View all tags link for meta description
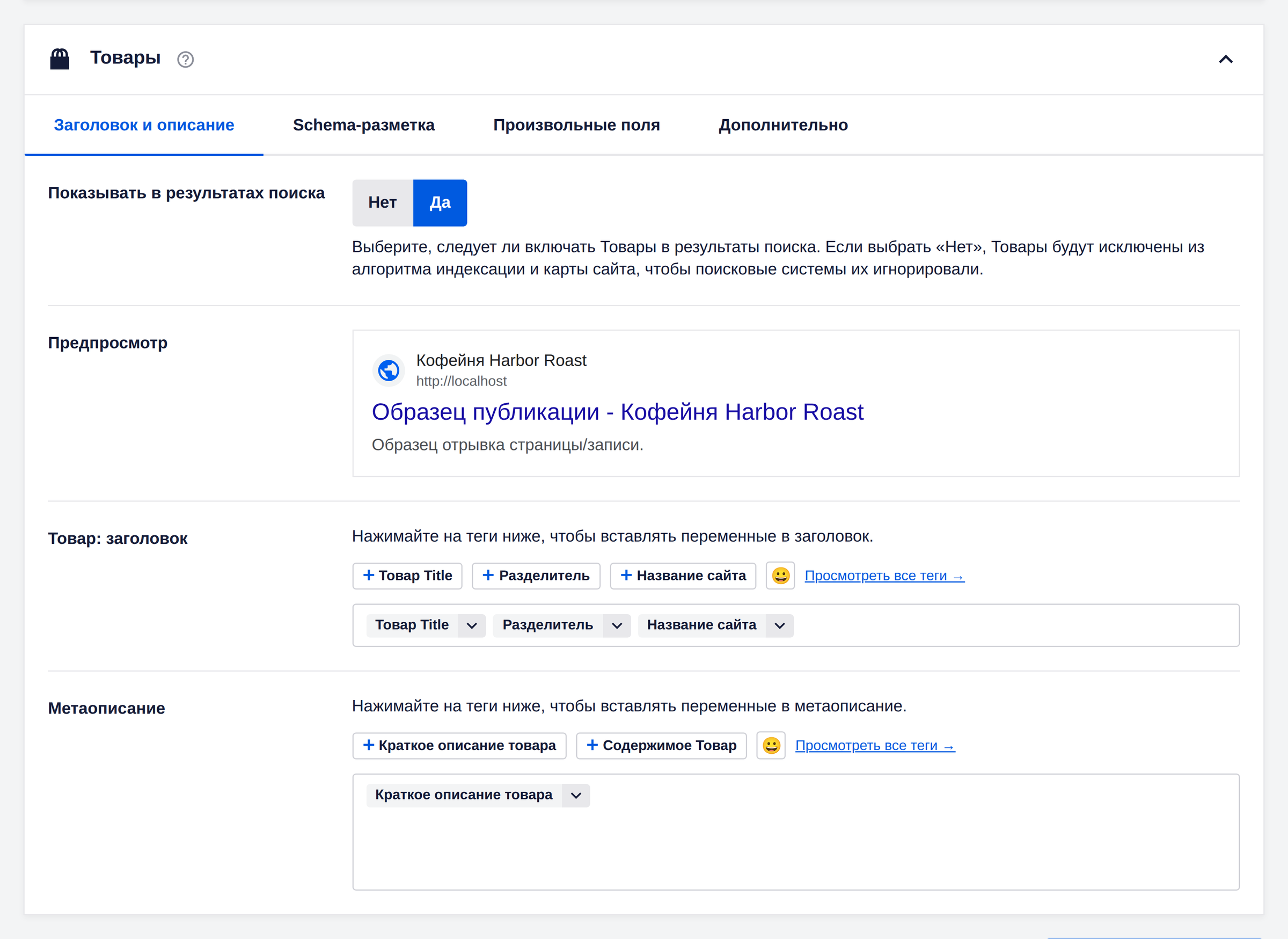The image size is (1288, 939). coord(875,746)
